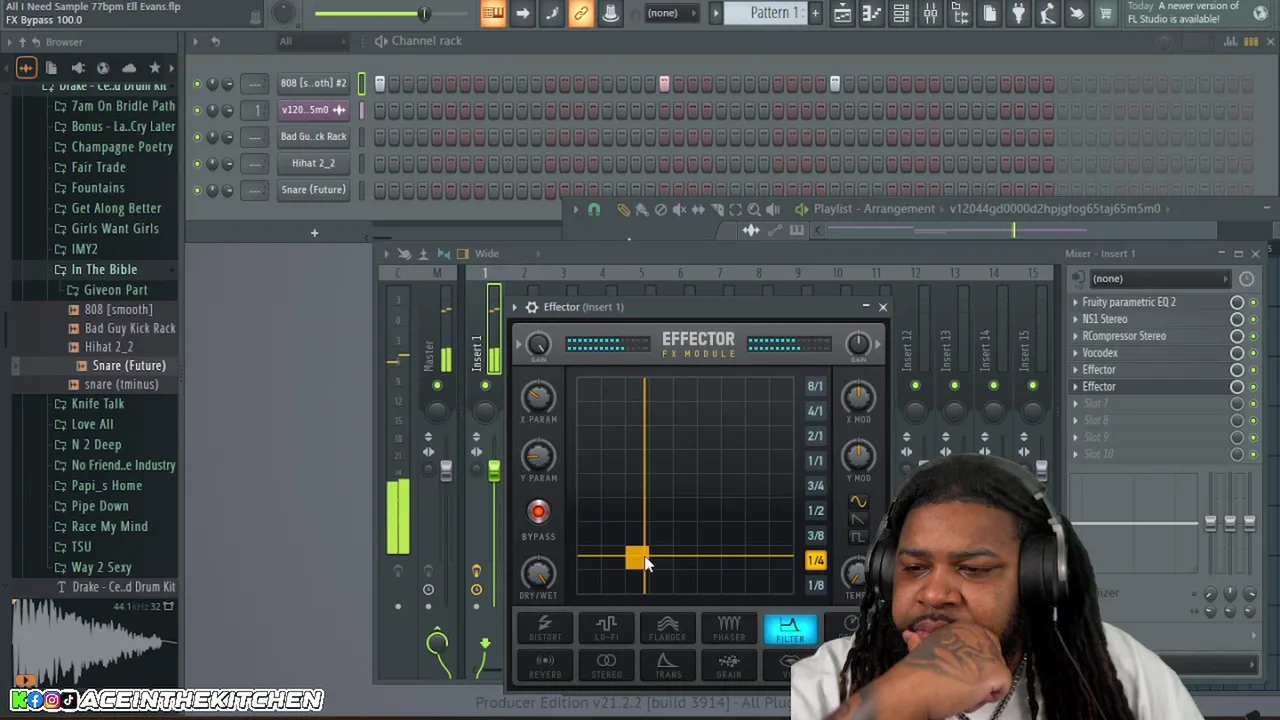This screenshot has height=720, width=1280.
Task: Click the X PARAM knob in Effector
Action: [538, 397]
